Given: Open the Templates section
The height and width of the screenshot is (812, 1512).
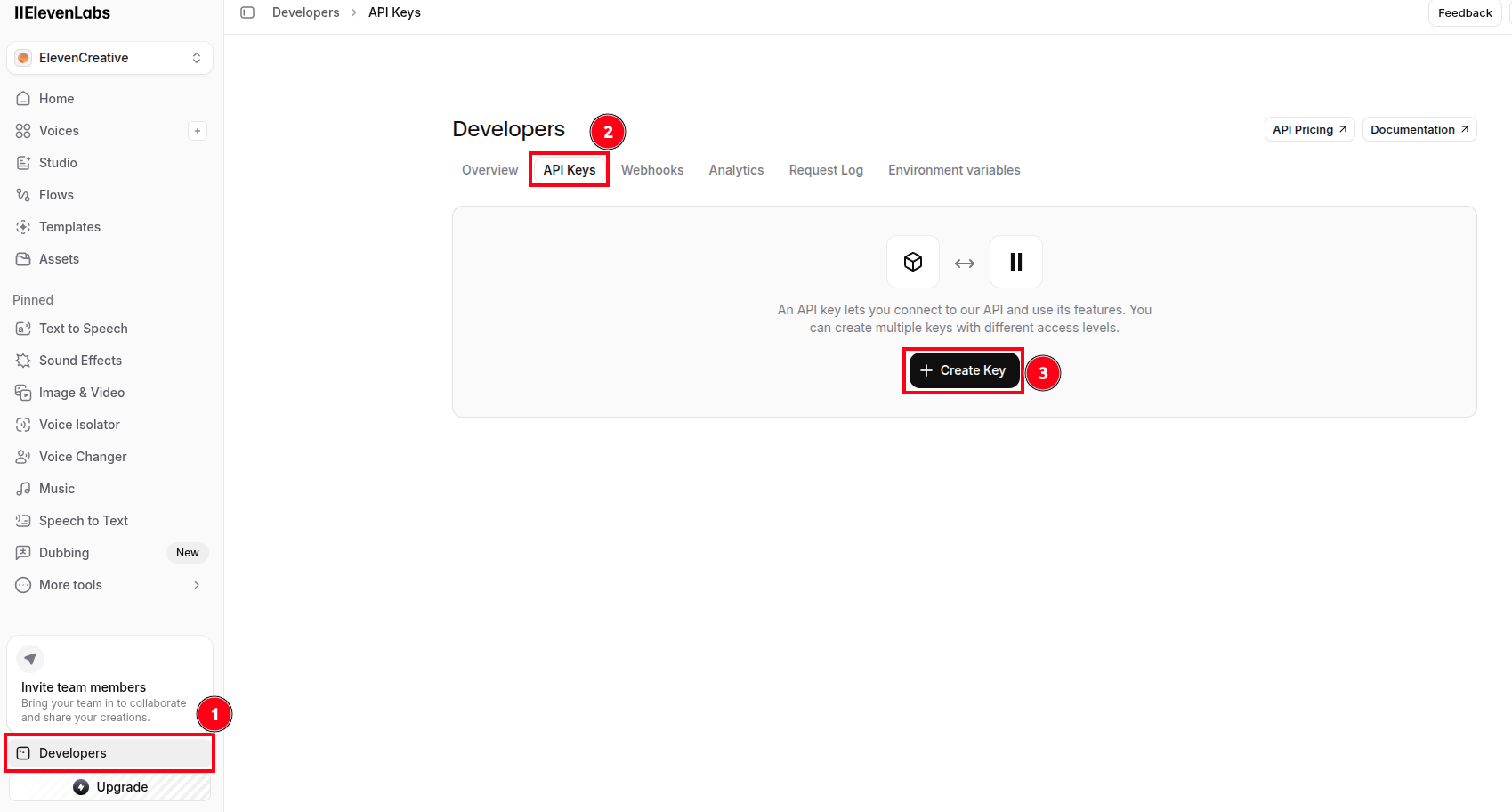Looking at the screenshot, I should pos(110,227).
